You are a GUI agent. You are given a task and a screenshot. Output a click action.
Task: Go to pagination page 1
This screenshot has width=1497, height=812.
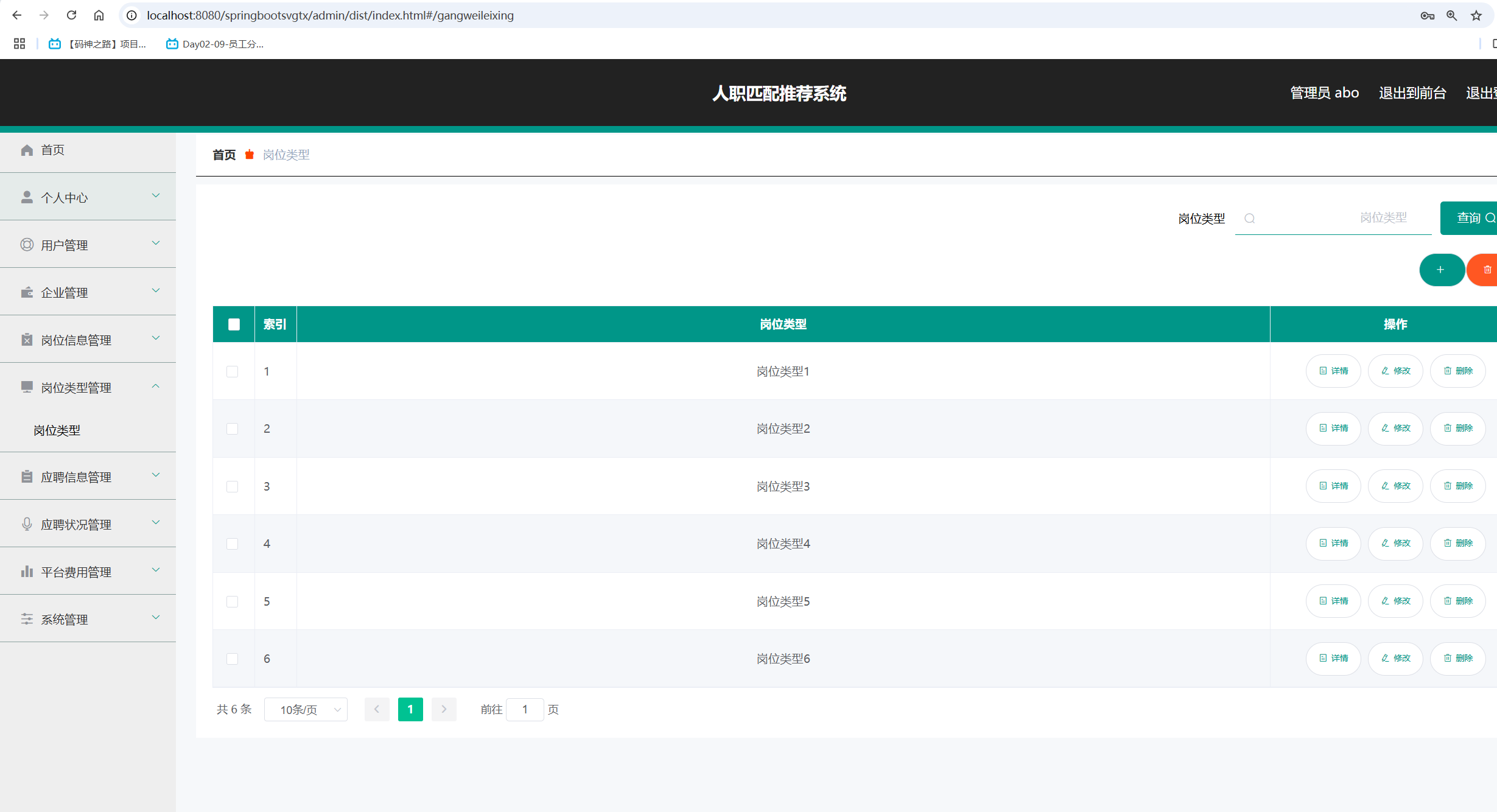(410, 710)
